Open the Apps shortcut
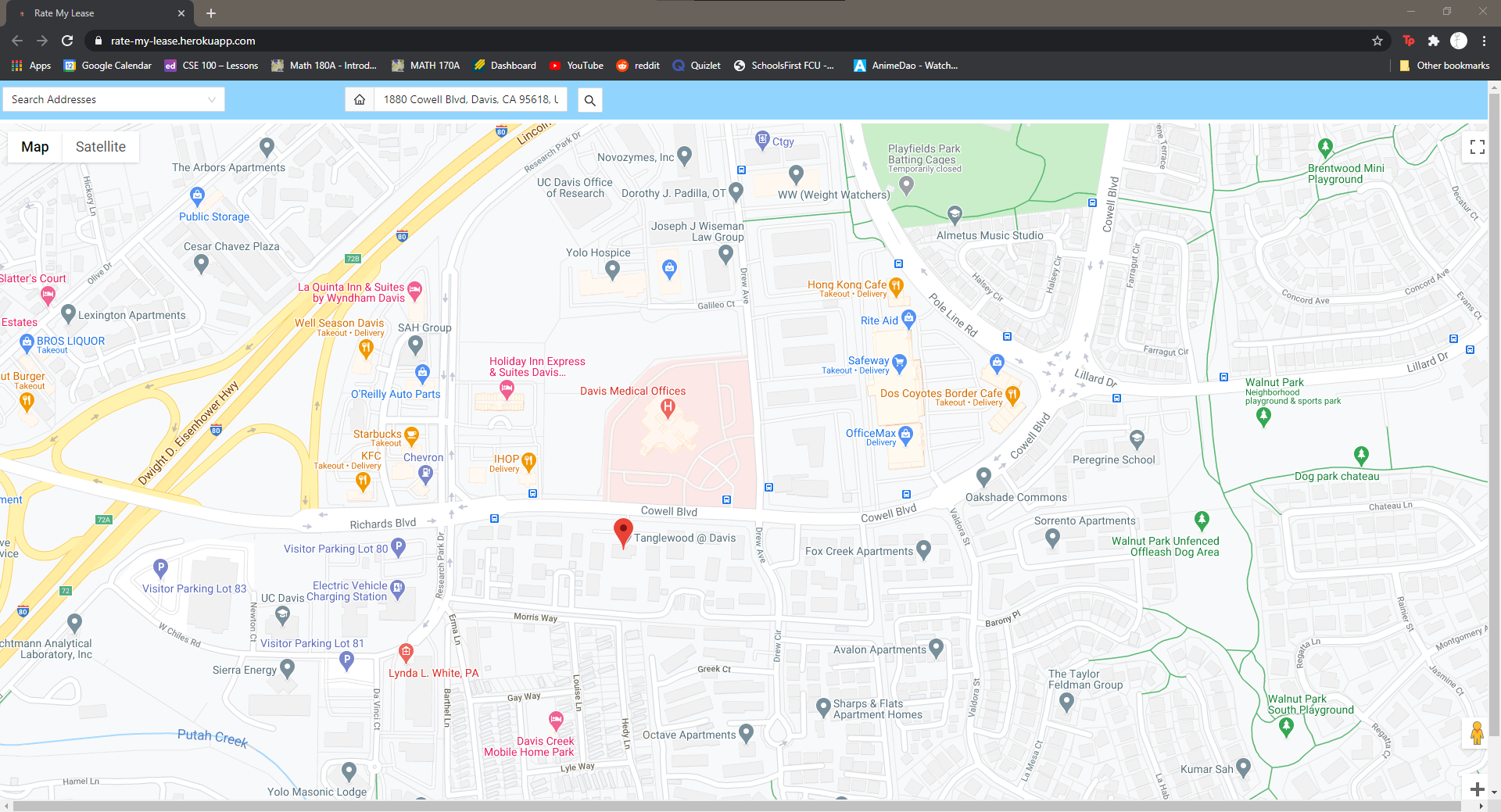 (31, 66)
